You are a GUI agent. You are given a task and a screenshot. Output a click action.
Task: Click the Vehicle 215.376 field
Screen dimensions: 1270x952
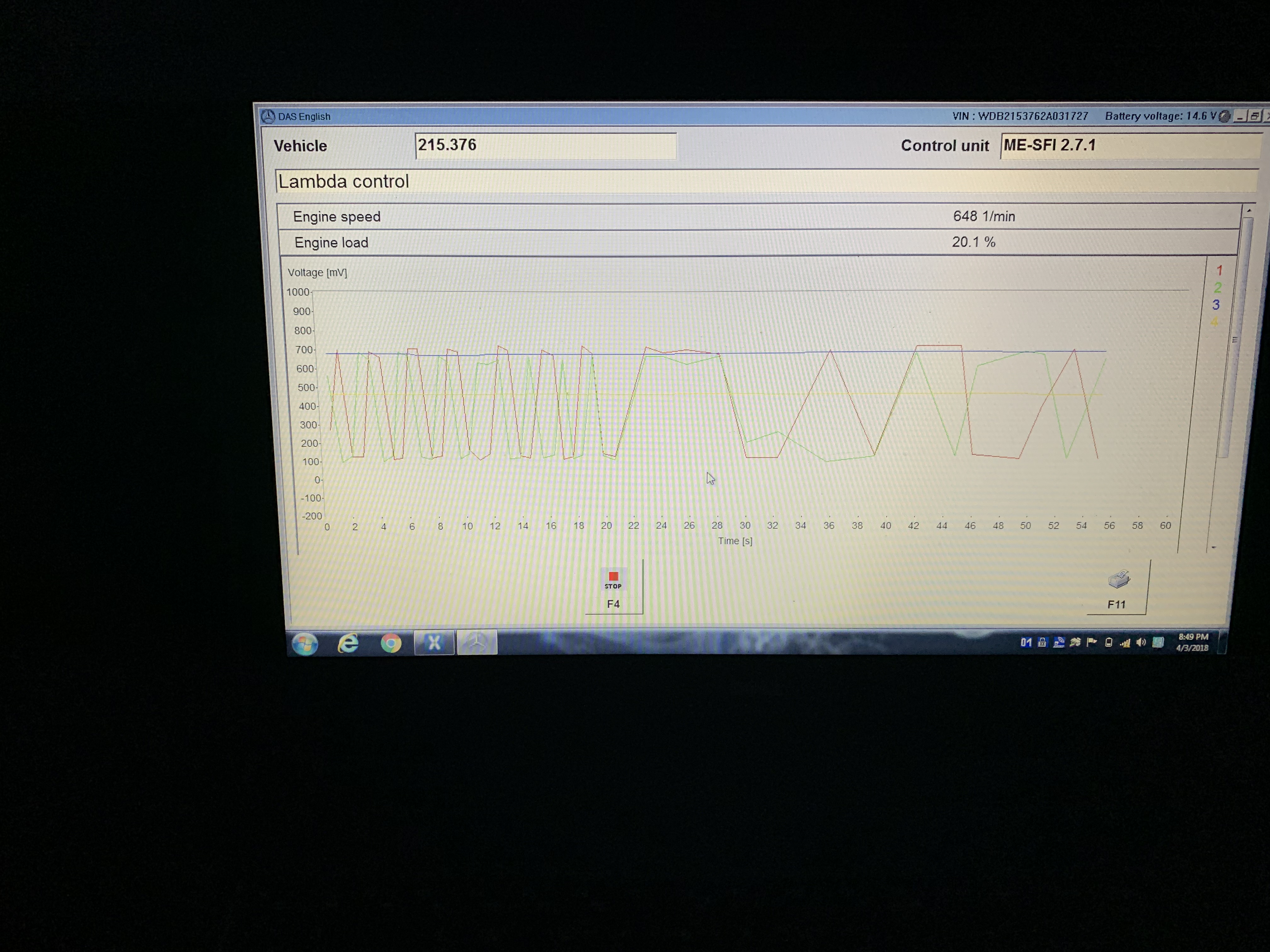(x=545, y=146)
